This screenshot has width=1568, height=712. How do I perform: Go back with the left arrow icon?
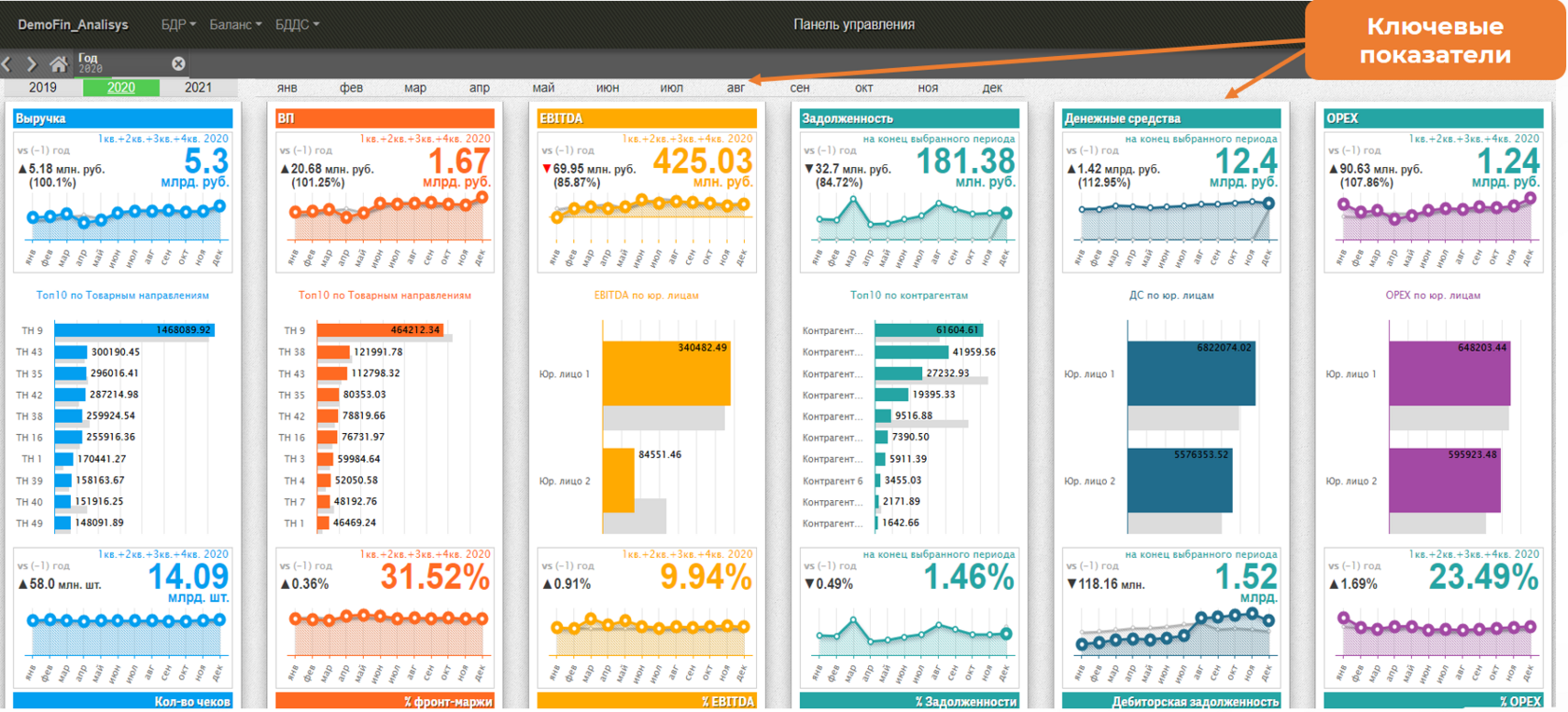point(7,63)
